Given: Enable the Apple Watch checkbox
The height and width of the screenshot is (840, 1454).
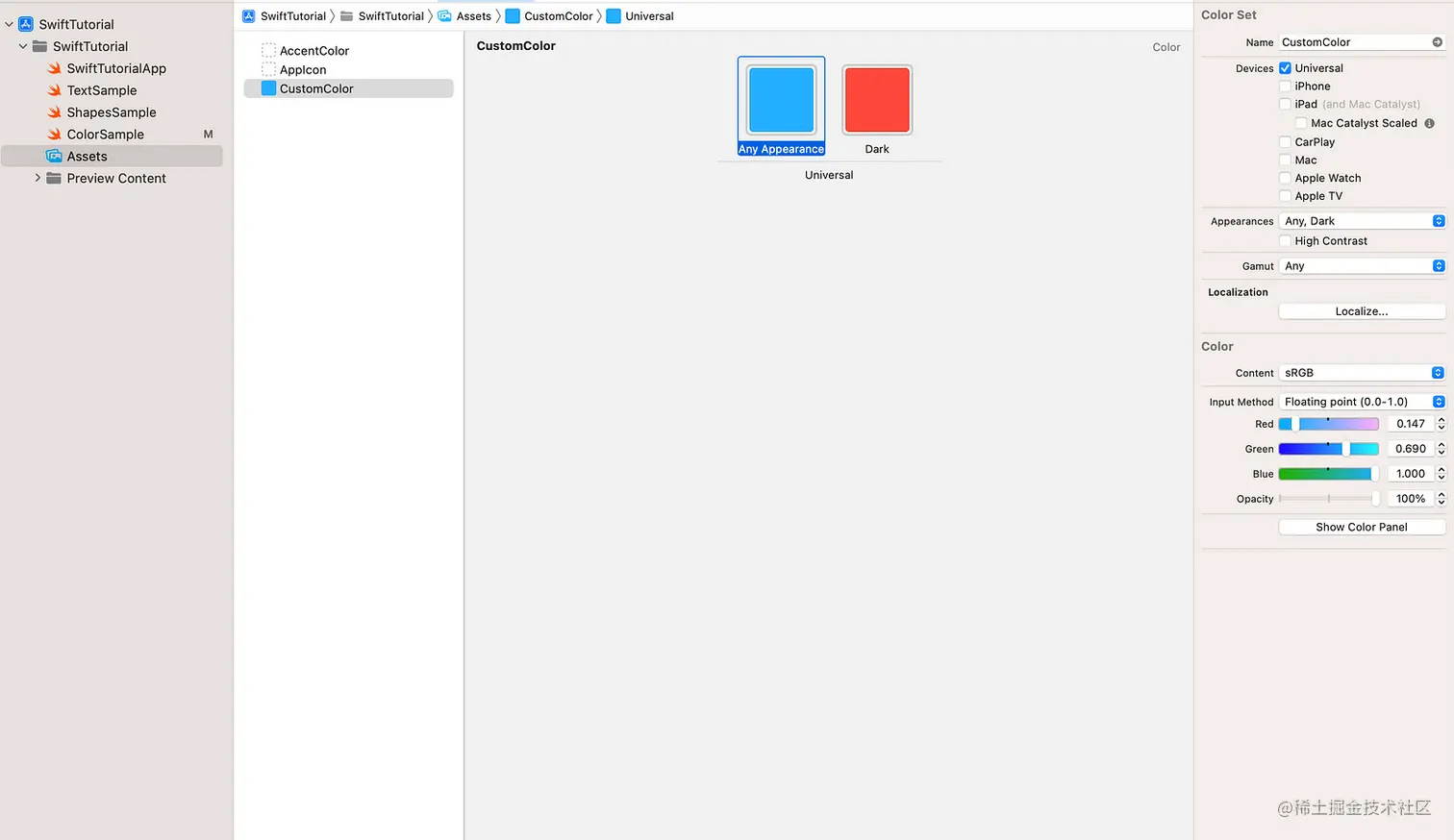Looking at the screenshot, I should pos(1286,178).
